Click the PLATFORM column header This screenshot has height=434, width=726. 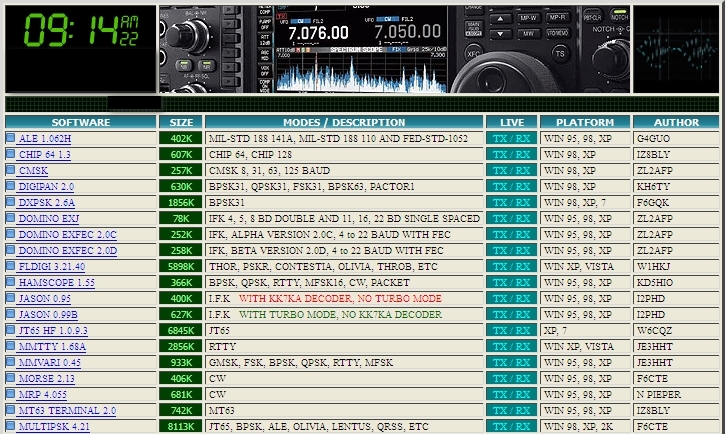[x=585, y=122]
